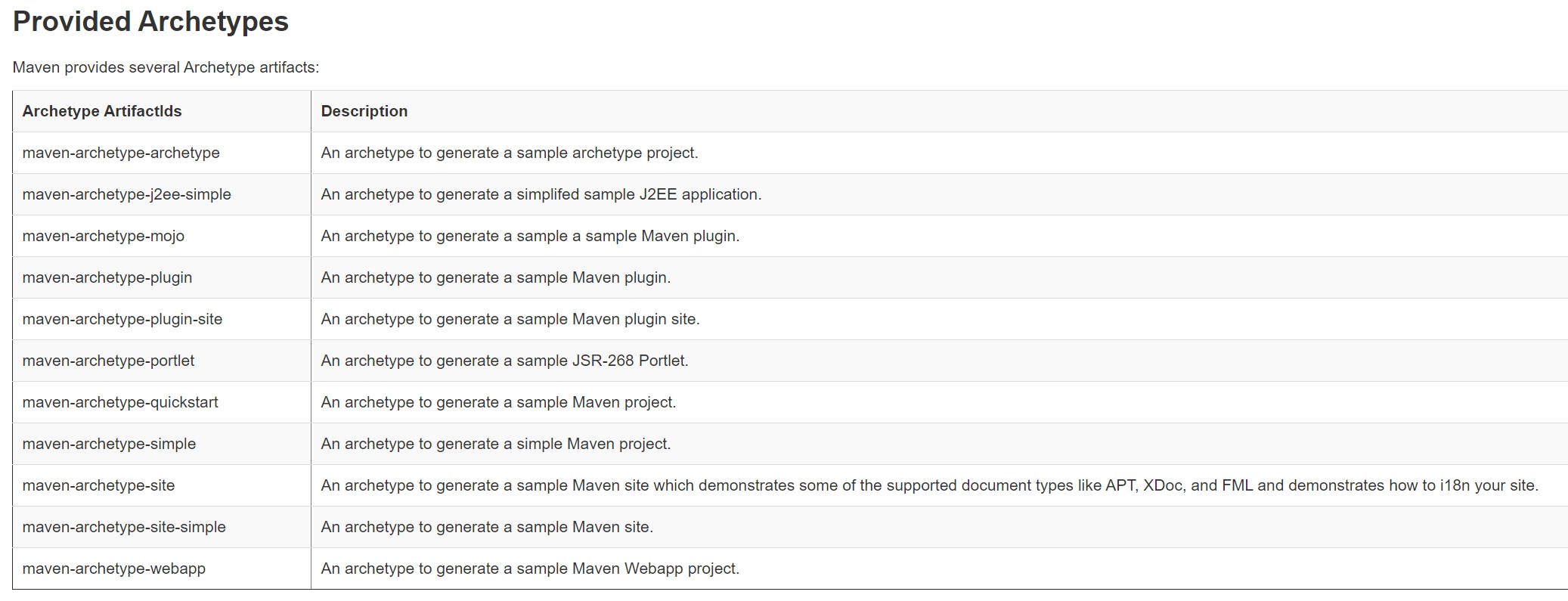Screen dimensions: 1568x601
Task: Click the Archetype ArtifactIds column header
Action: point(102,111)
